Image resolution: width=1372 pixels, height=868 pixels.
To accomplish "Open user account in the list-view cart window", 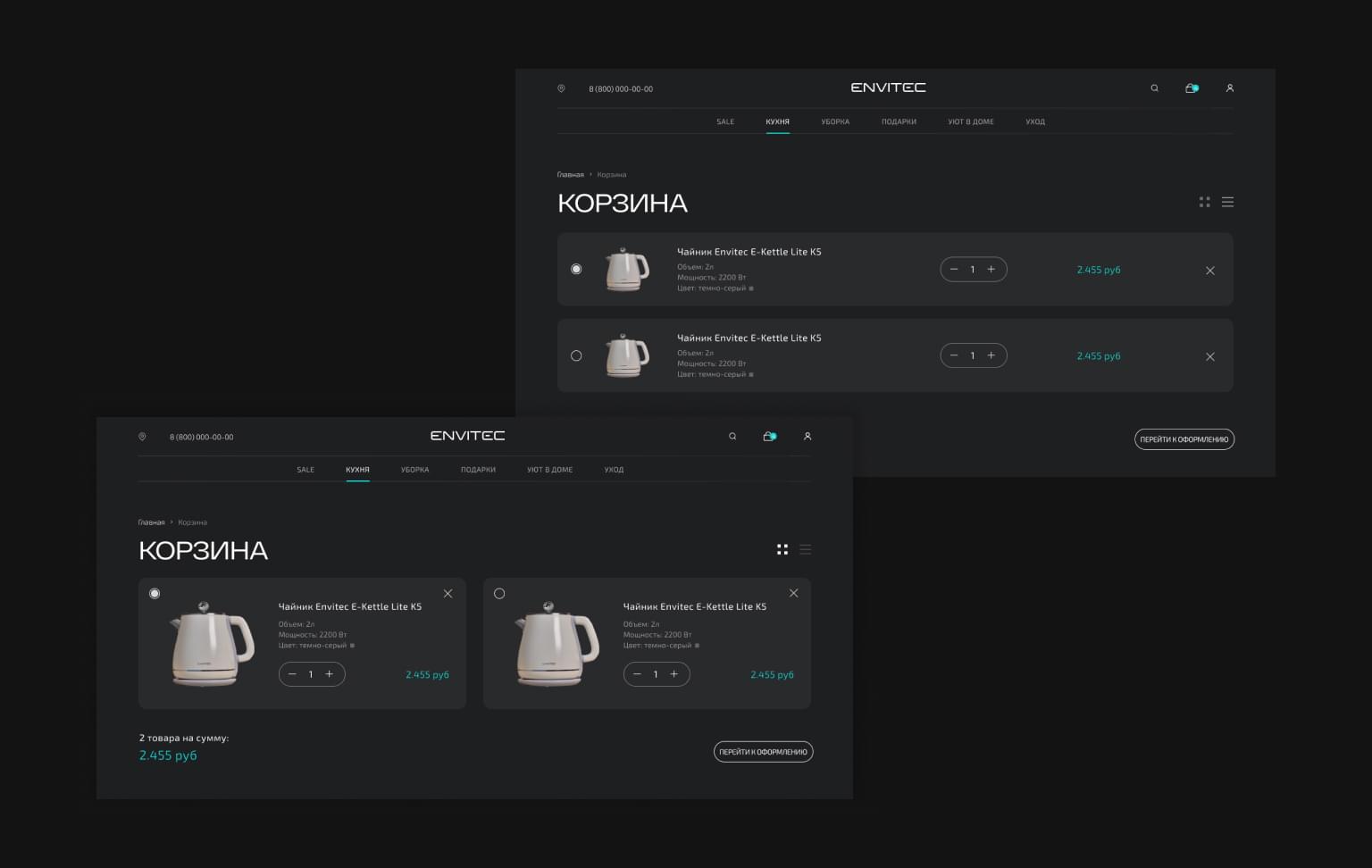I will (x=1230, y=88).
